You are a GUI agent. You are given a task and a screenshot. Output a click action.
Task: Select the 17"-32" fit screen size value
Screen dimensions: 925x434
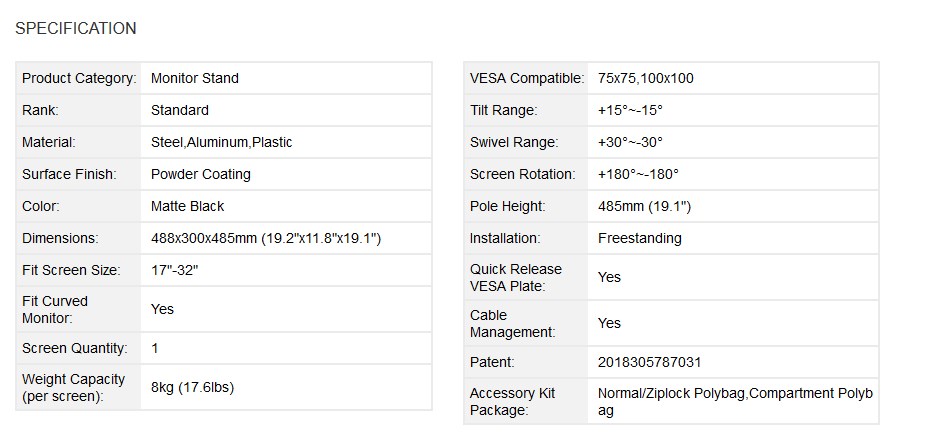[x=175, y=270]
